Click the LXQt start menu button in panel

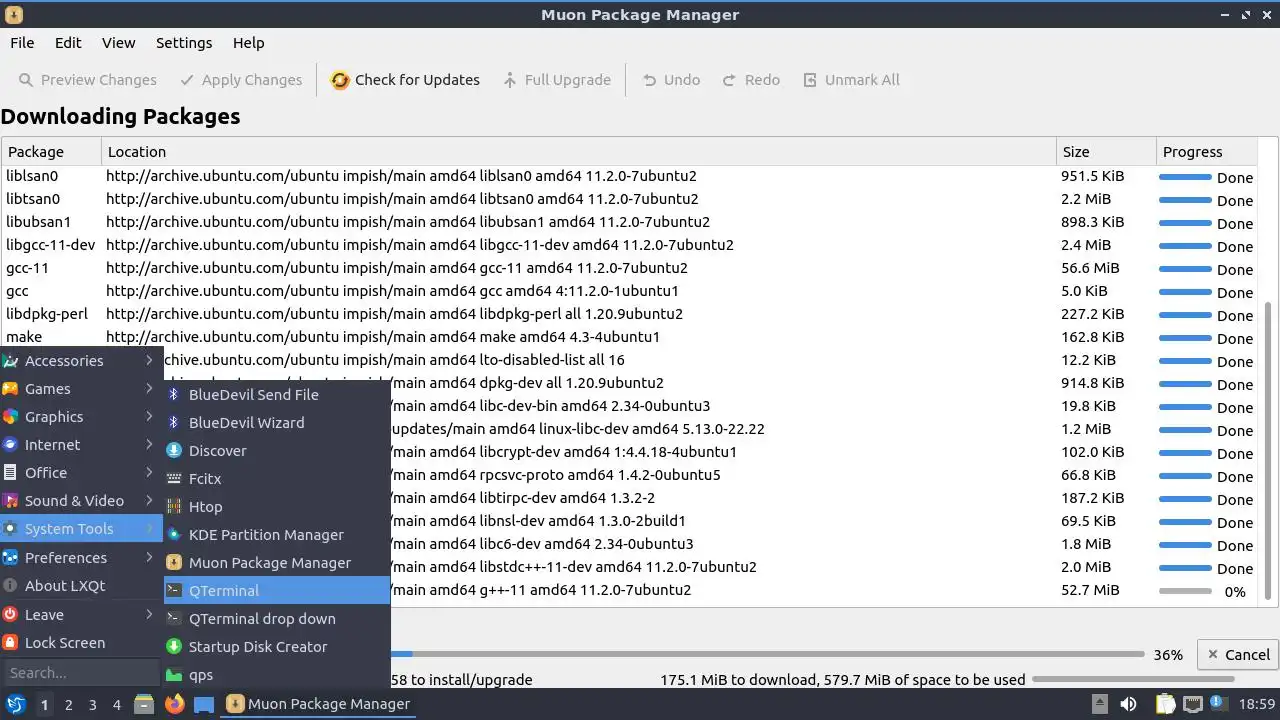[x=15, y=704]
